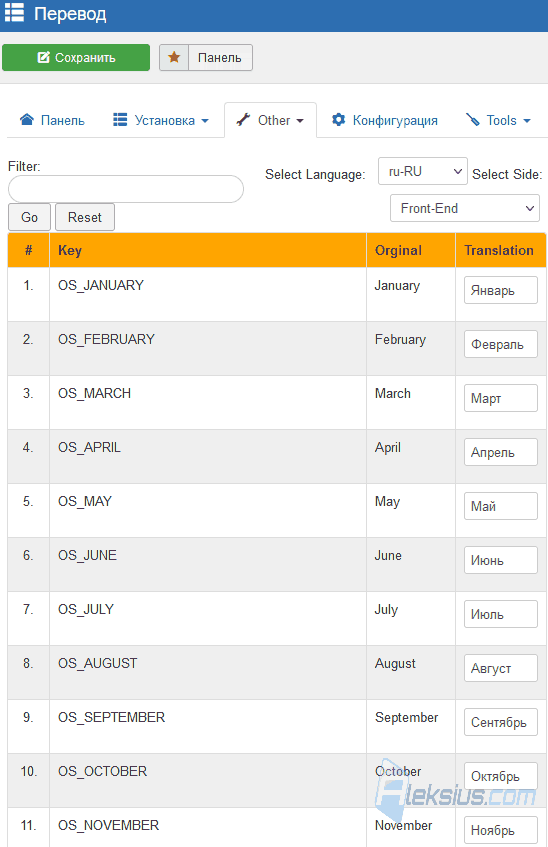Edit the Март translation field
This screenshot has width=548, height=847.
[501, 398]
